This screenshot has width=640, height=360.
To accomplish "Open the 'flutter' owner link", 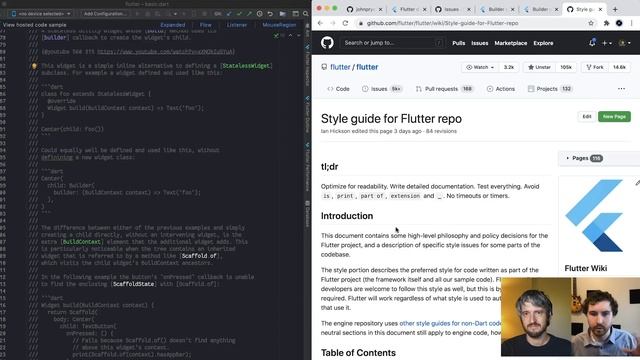I will [x=340, y=67].
